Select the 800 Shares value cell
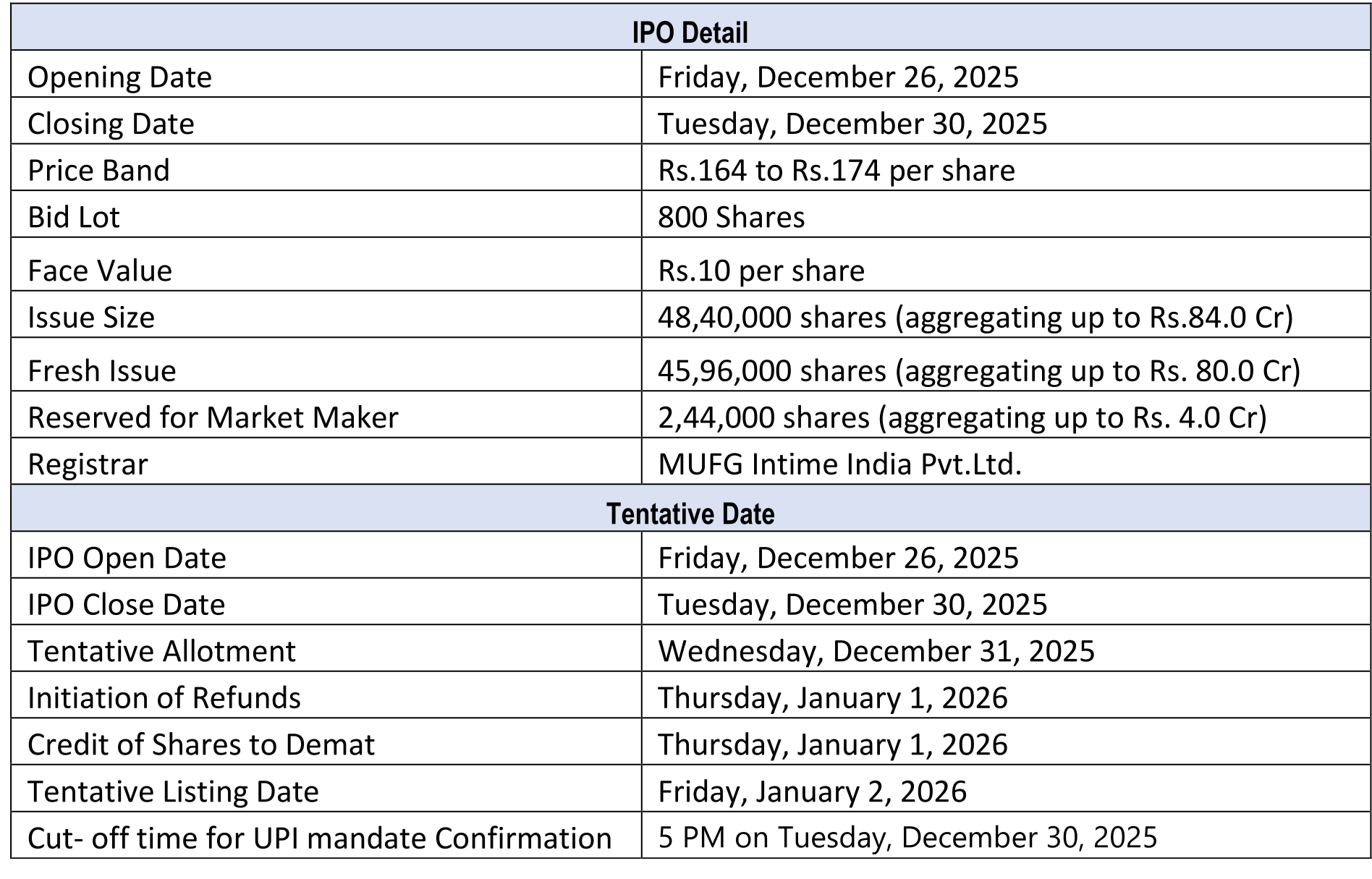1372x879 pixels. tap(731, 217)
